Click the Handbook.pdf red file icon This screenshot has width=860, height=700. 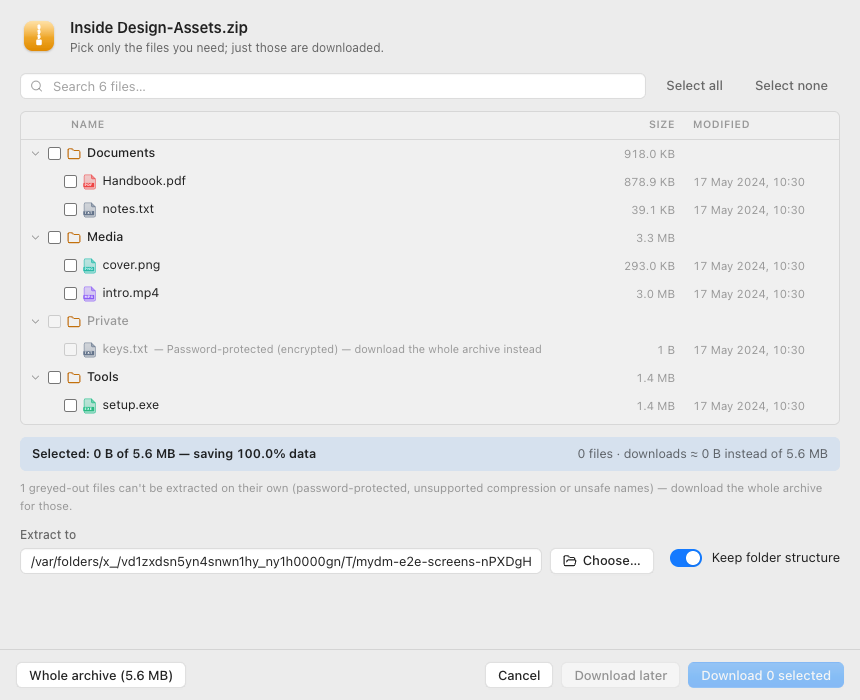pos(89,182)
